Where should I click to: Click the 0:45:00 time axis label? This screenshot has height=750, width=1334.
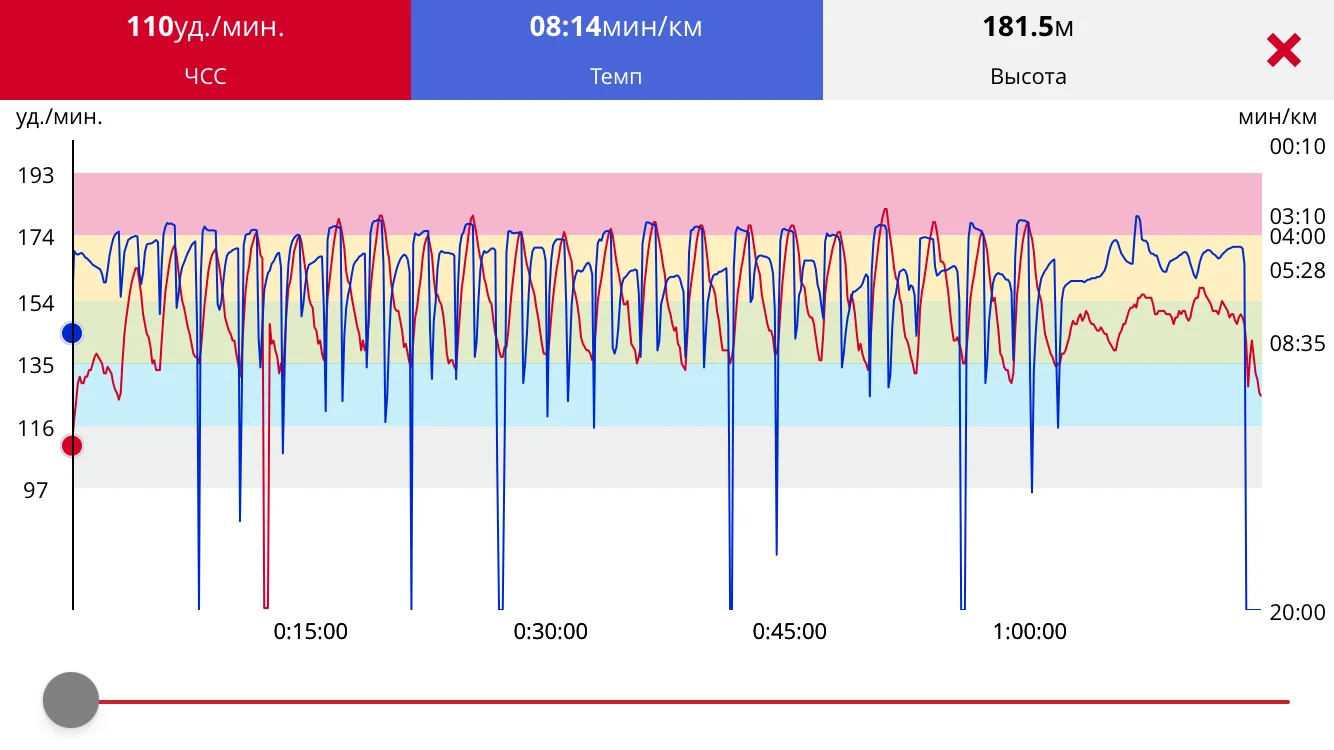[x=789, y=632]
